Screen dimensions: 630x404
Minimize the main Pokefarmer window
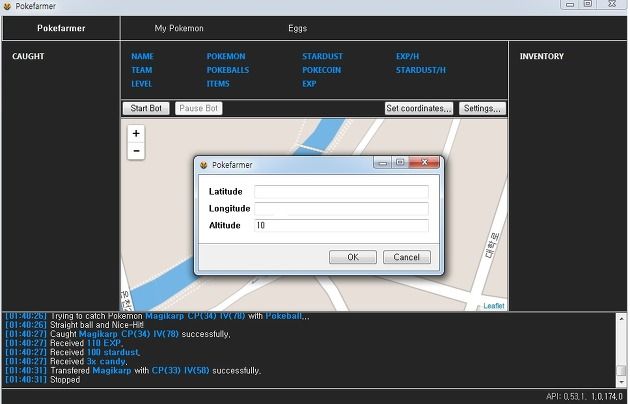(x=570, y=4)
